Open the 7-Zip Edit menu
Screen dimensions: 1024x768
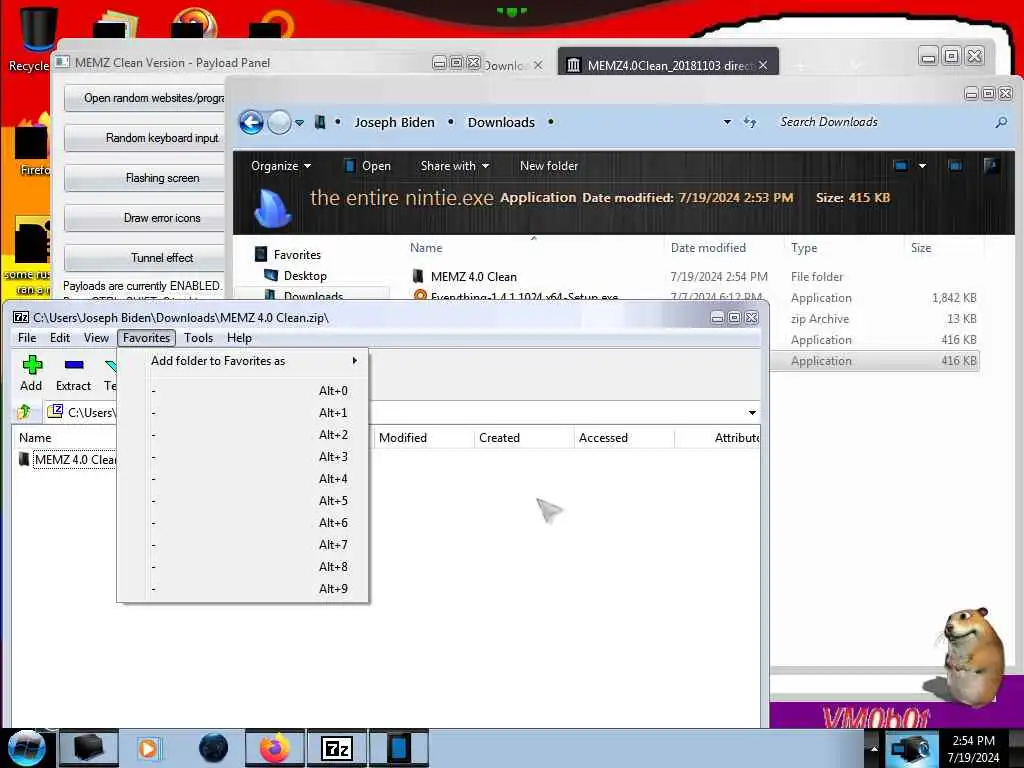tap(59, 338)
